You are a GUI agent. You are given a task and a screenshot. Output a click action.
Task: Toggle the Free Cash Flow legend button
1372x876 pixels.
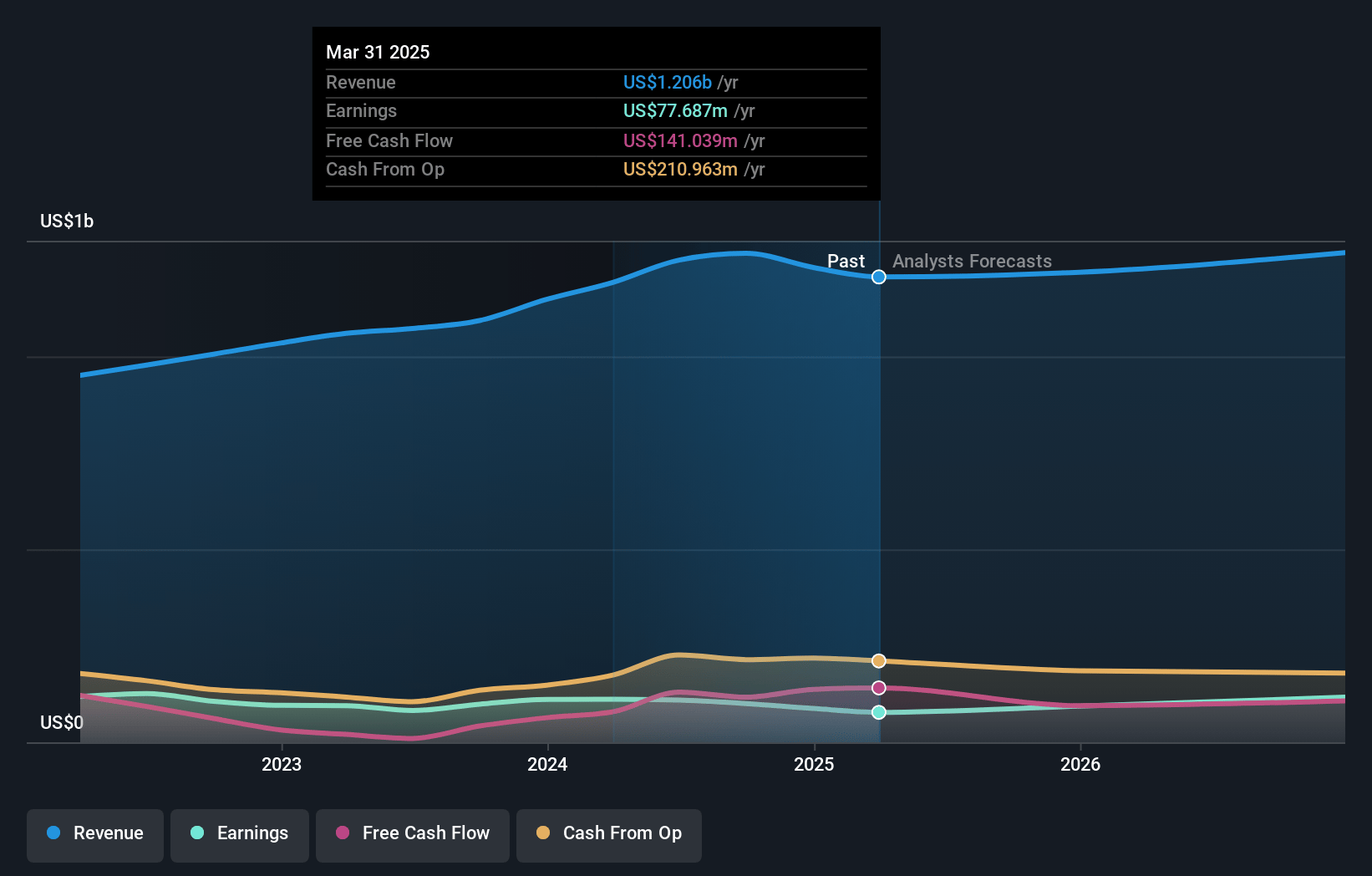[413, 835]
